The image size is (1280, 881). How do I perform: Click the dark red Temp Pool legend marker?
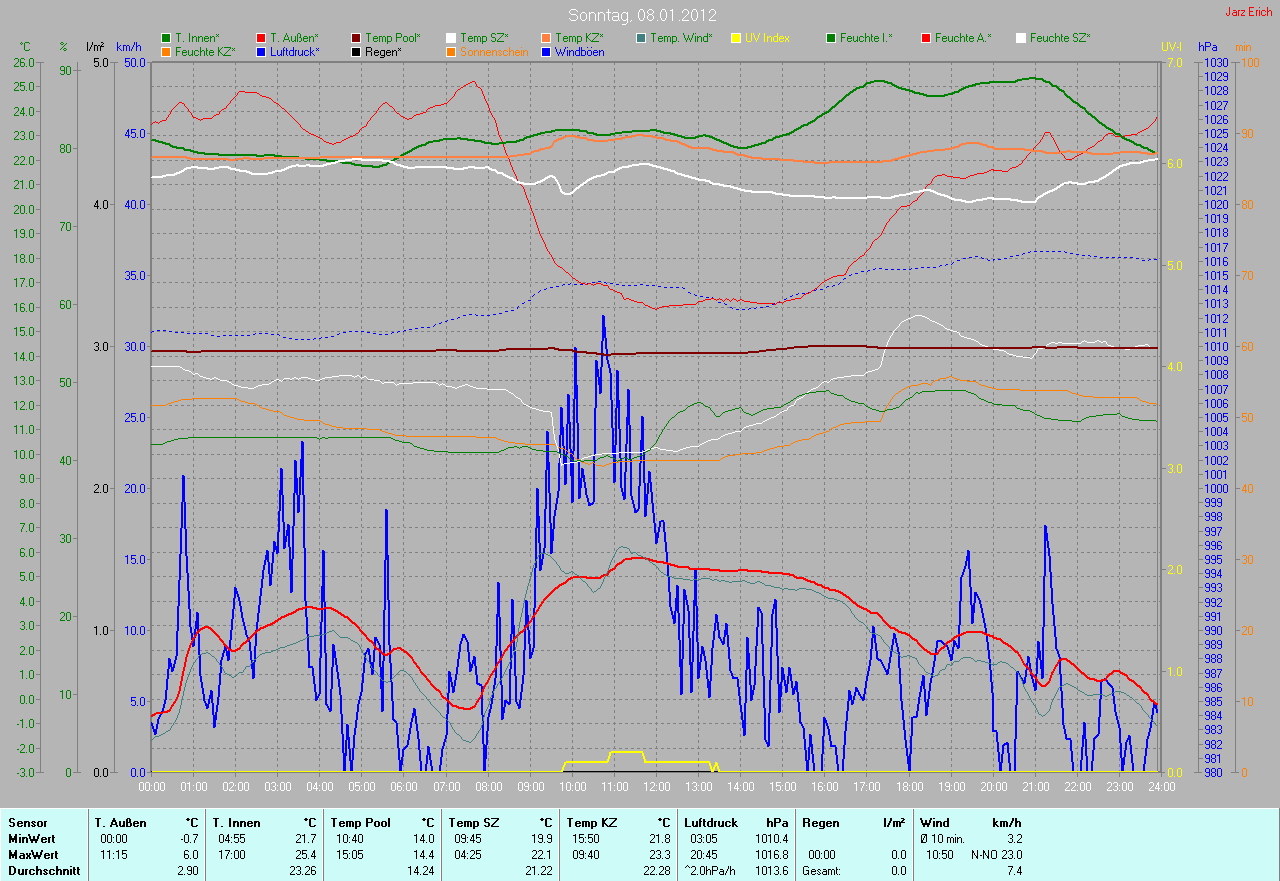pyautogui.click(x=356, y=38)
